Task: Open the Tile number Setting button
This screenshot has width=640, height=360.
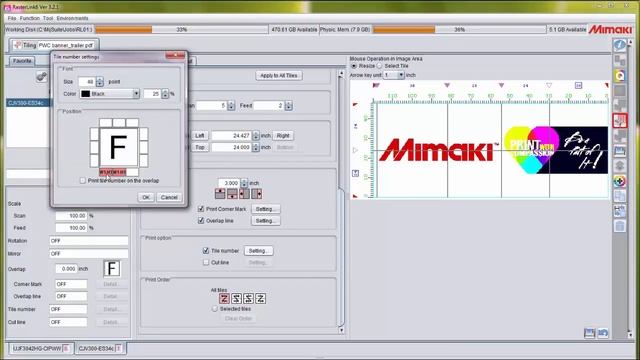Action: 258,251
